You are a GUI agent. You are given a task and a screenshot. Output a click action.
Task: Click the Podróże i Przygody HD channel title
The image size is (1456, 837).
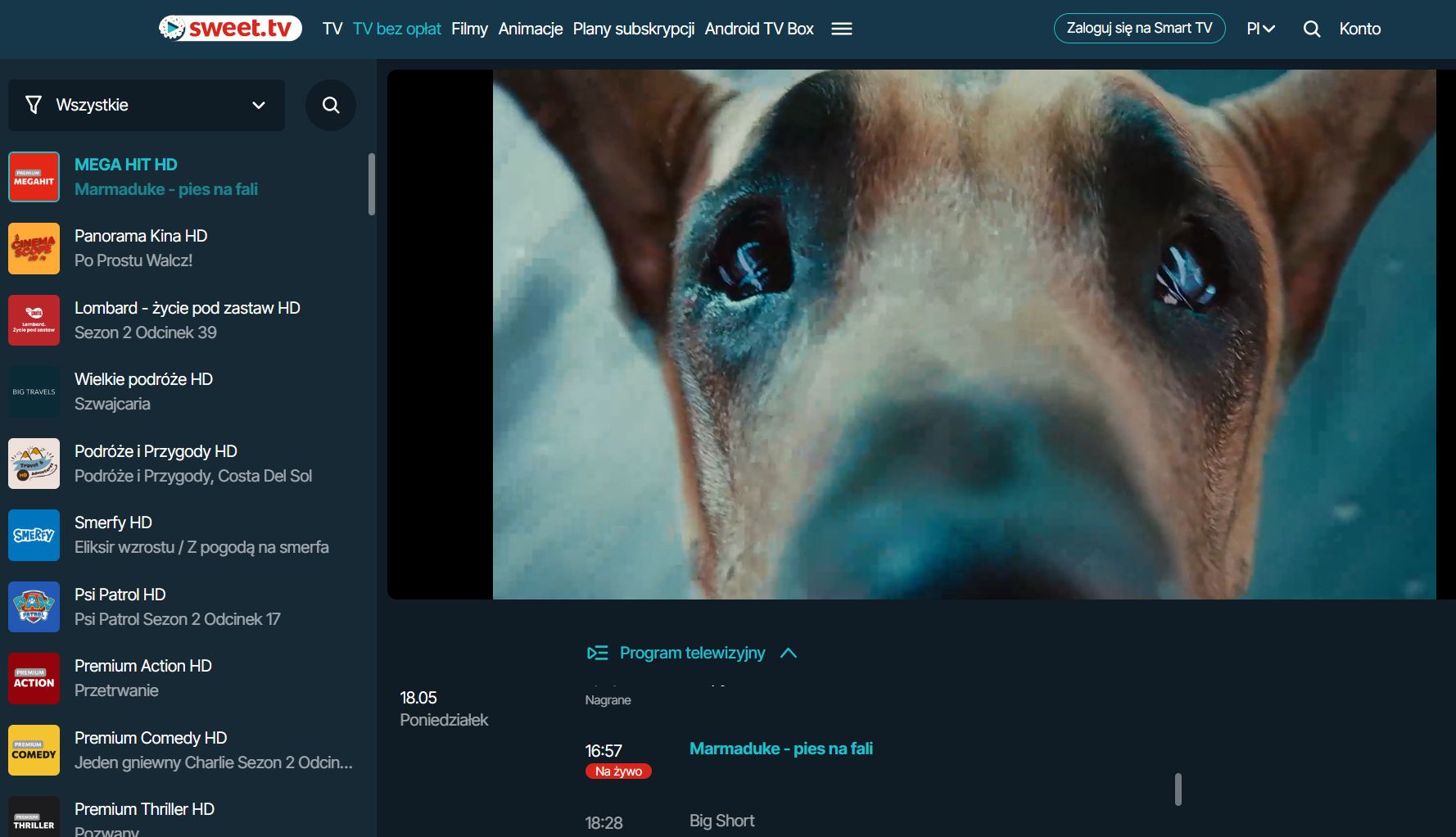point(156,451)
